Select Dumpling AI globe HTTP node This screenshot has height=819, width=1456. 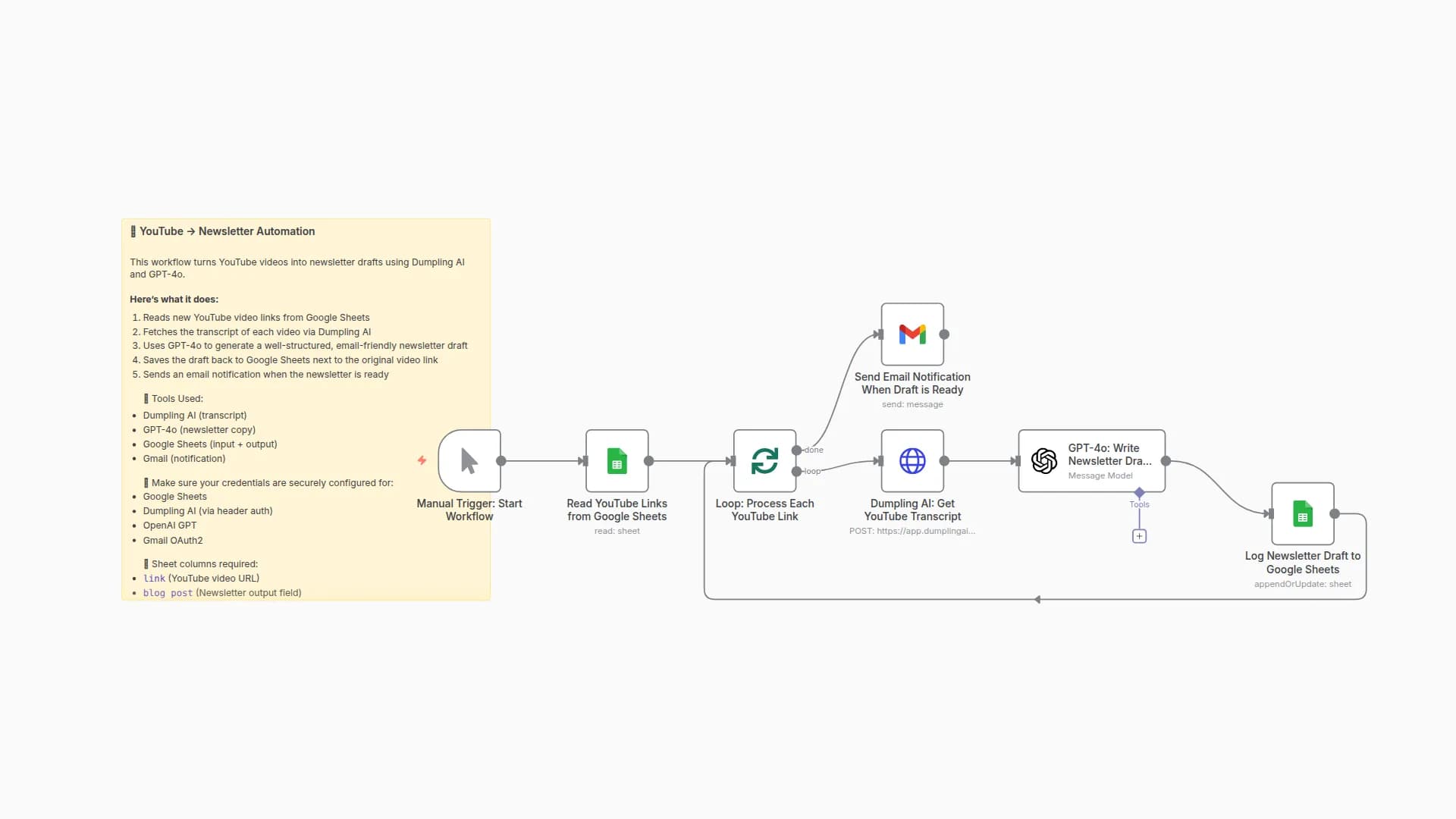click(912, 460)
